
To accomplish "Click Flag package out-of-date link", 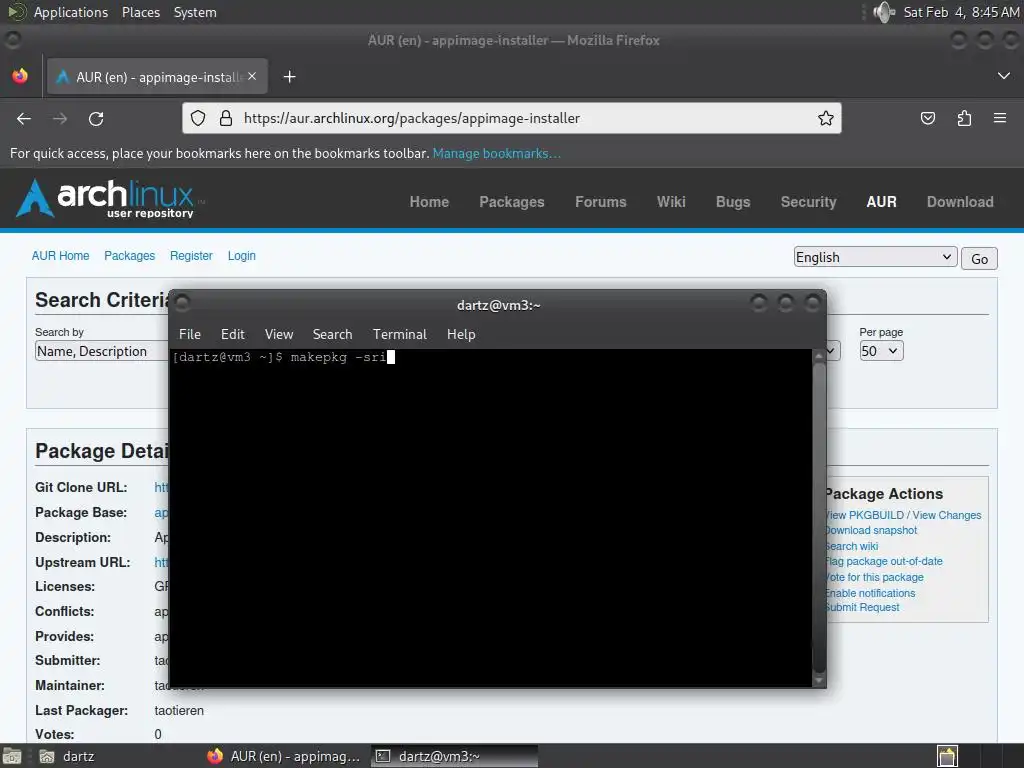I will tap(884, 561).
